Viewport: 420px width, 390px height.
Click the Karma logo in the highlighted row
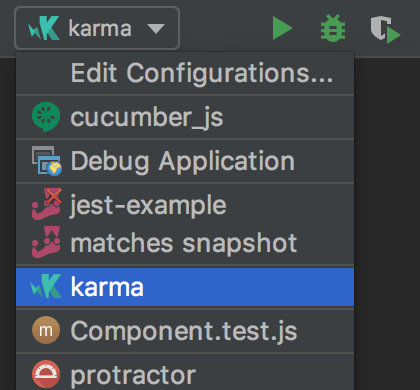click(46, 286)
